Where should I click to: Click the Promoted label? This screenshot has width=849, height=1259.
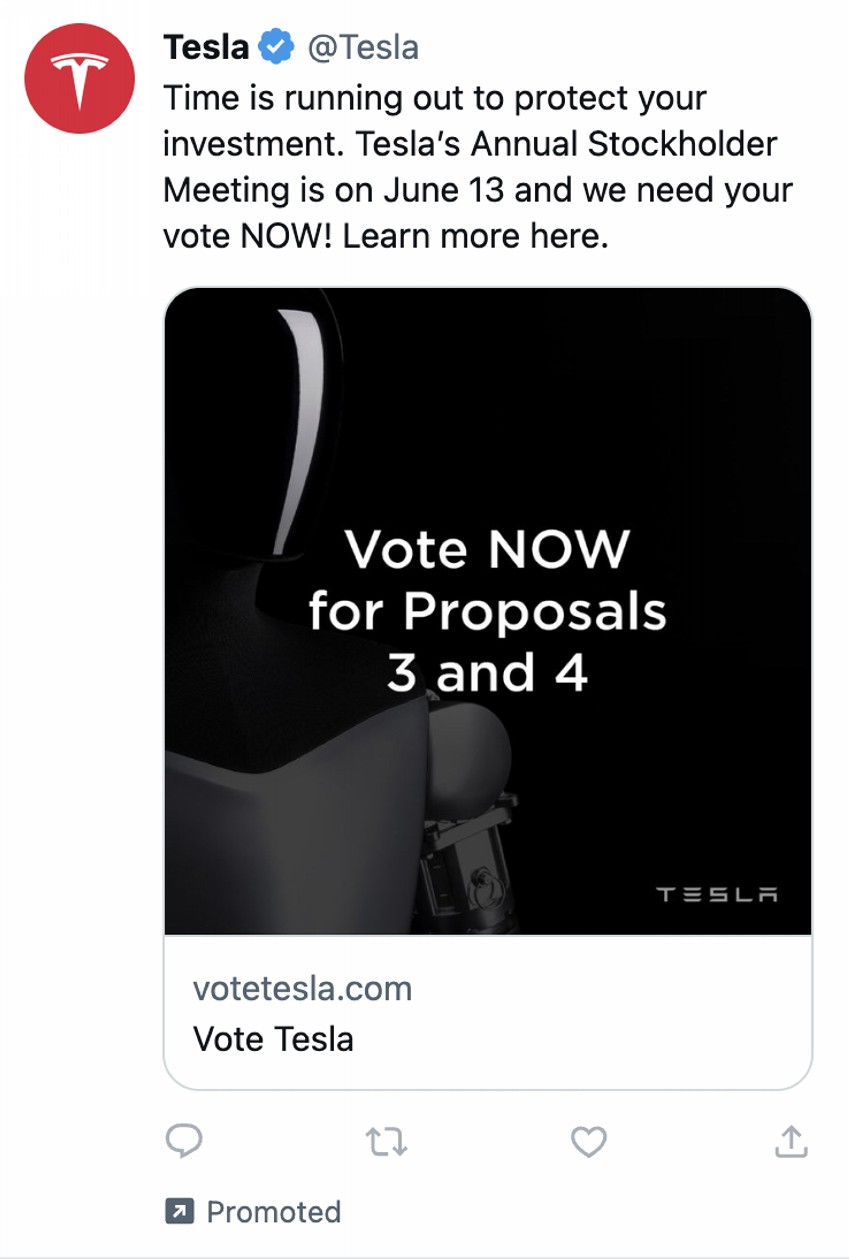273,1212
